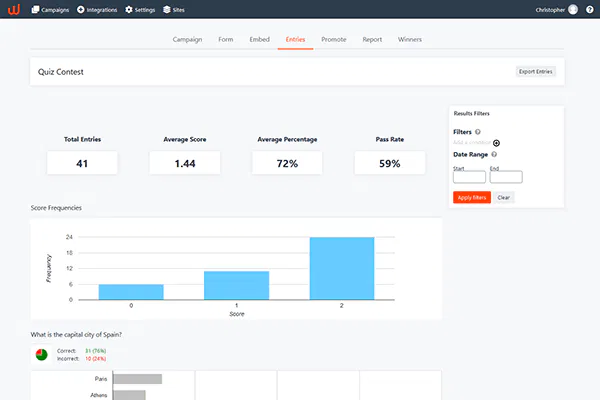This screenshot has width=600, height=400.
Task: Click the Paris answer bar
Action: tap(138, 379)
